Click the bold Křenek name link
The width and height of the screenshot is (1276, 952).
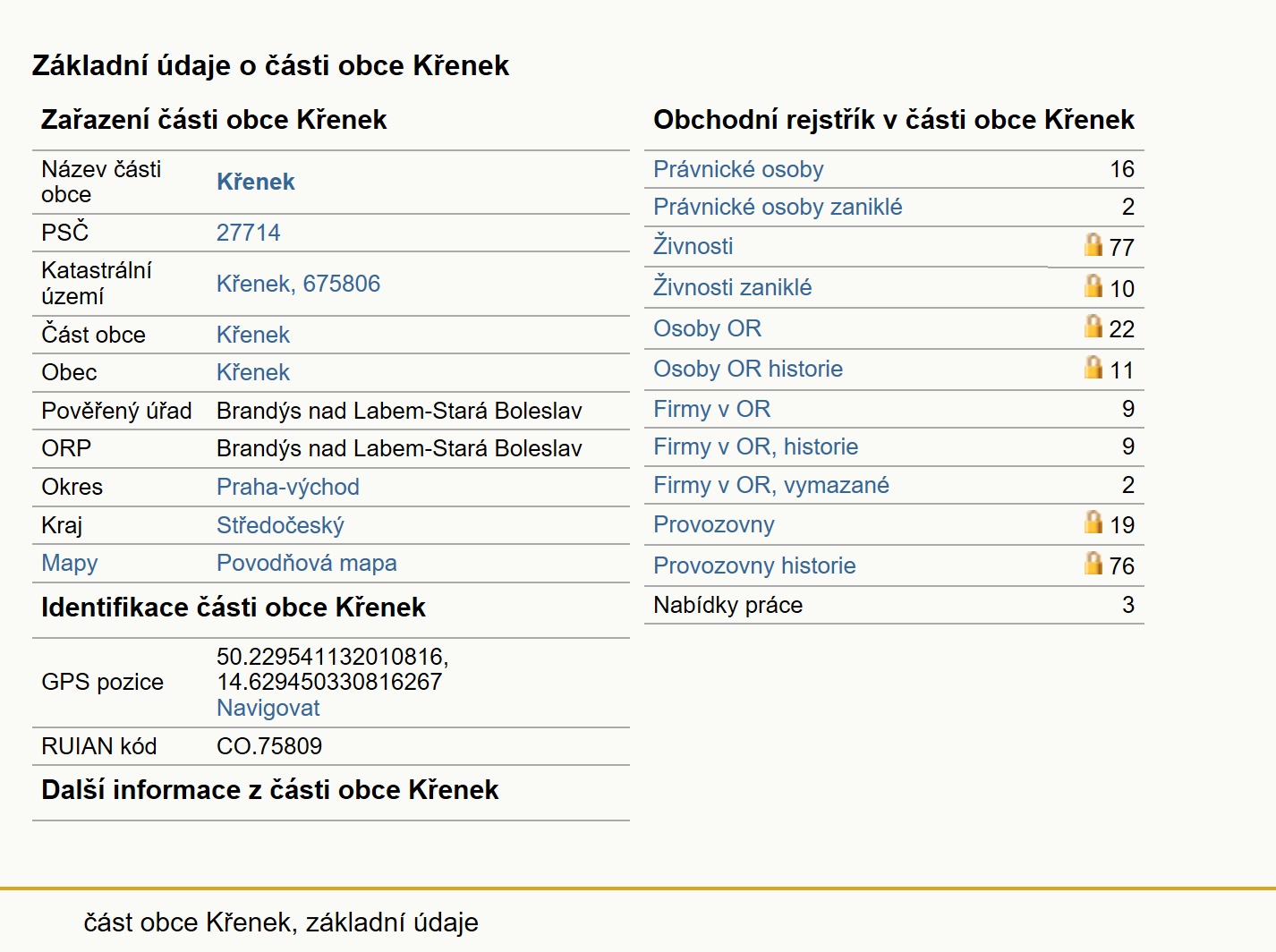pyautogui.click(x=255, y=182)
